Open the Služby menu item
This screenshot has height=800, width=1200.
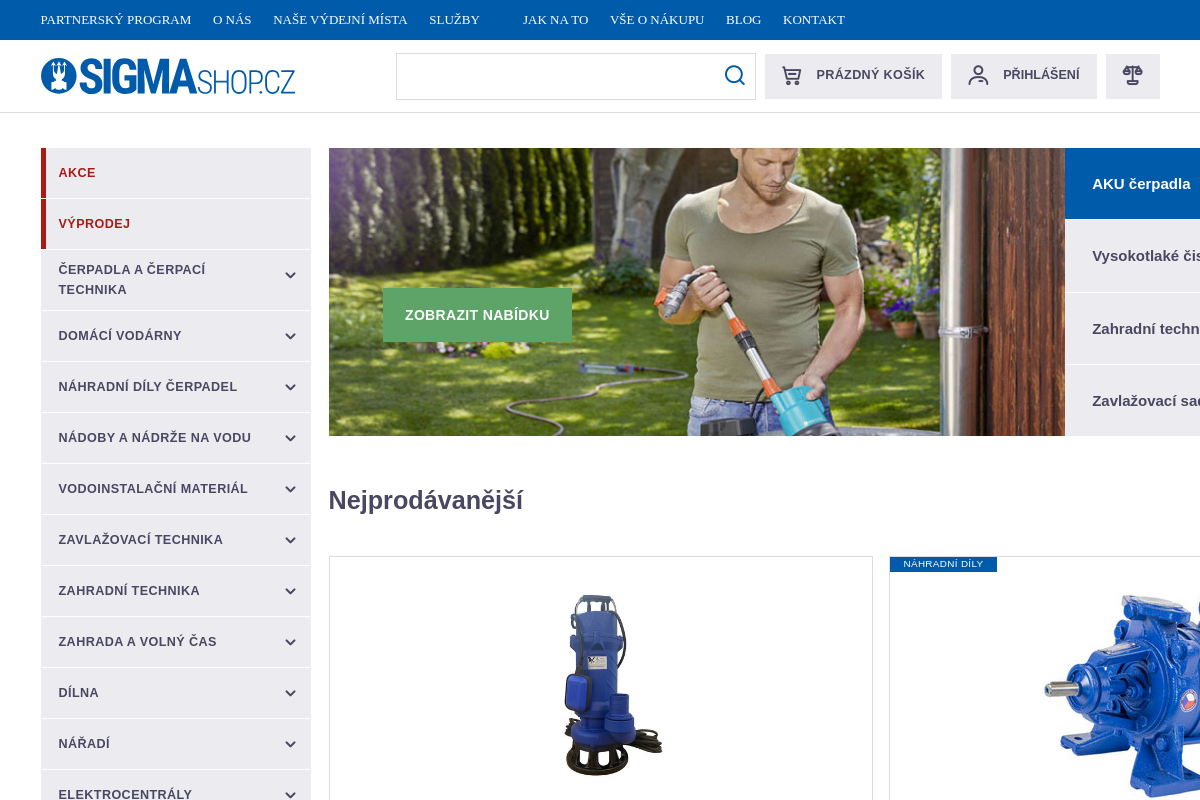point(454,20)
